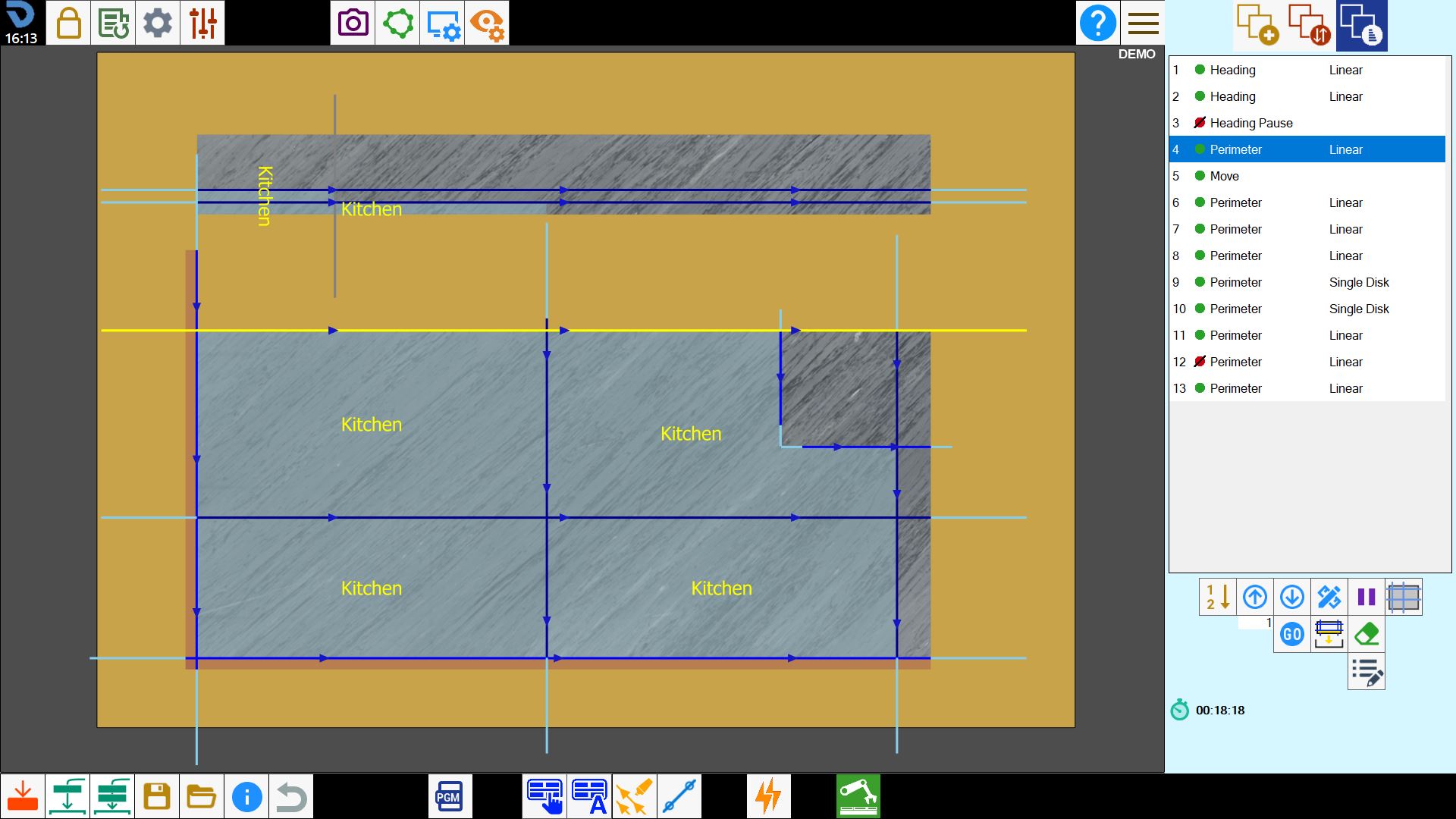The height and width of the screenshot is (819, 1456).
Task: Open the list edit pencil icon
Action: click(1367, 672)
